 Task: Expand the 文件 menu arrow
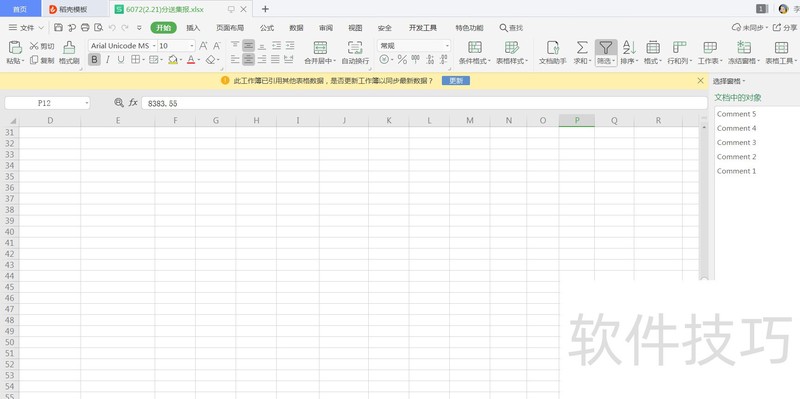point(41,28)
